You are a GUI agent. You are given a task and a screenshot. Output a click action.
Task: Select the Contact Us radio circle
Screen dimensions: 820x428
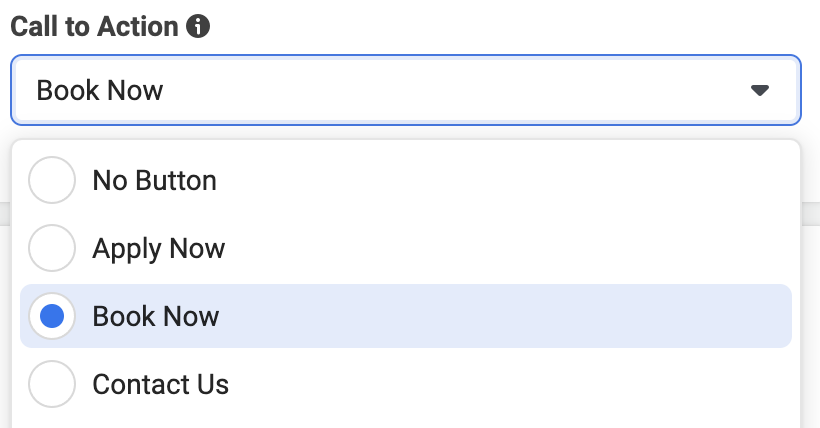pos(52,384)
